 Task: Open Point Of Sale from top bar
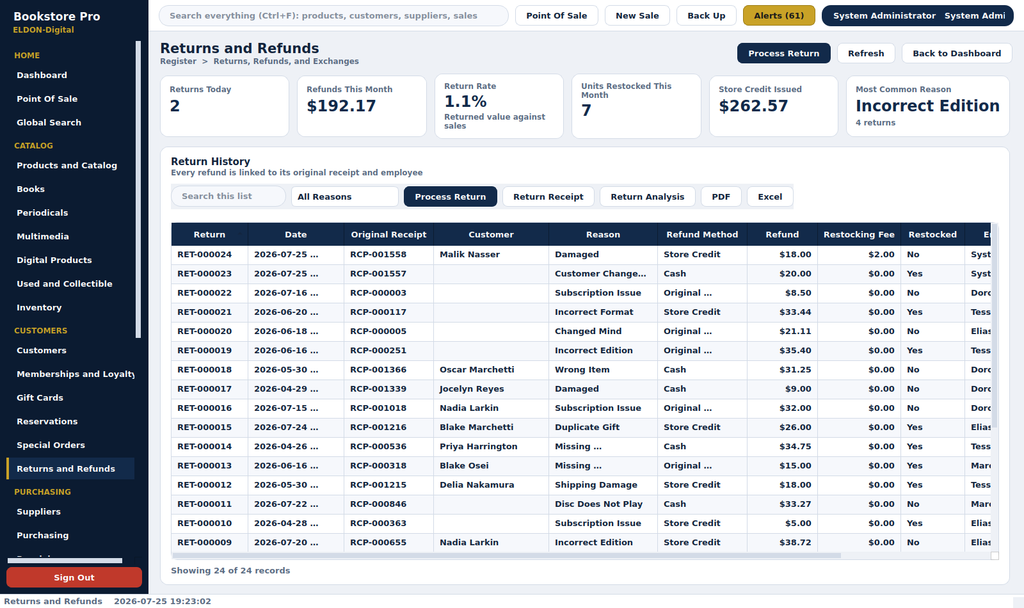[x=556, y=16]
